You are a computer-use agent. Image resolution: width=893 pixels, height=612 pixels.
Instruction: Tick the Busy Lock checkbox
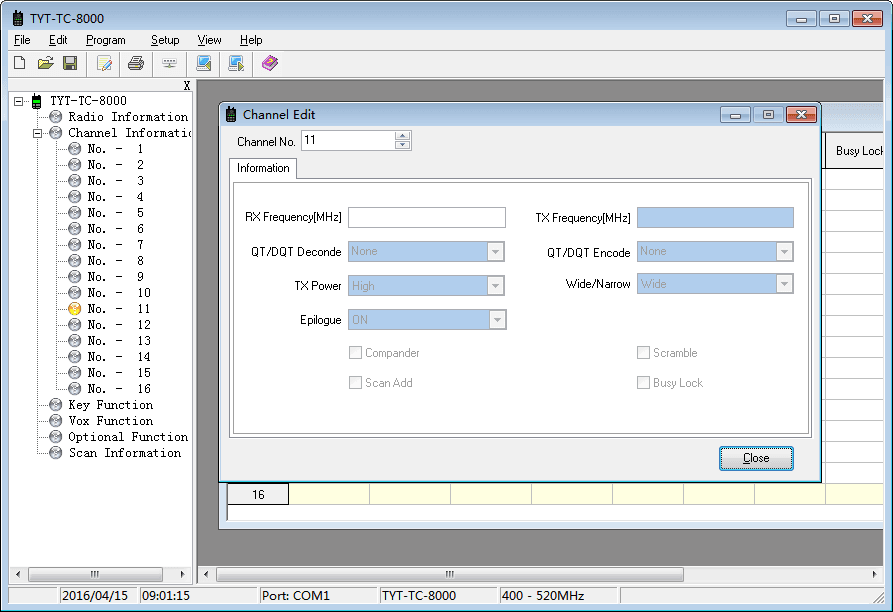pyautogui.click(x=643, y=383)
